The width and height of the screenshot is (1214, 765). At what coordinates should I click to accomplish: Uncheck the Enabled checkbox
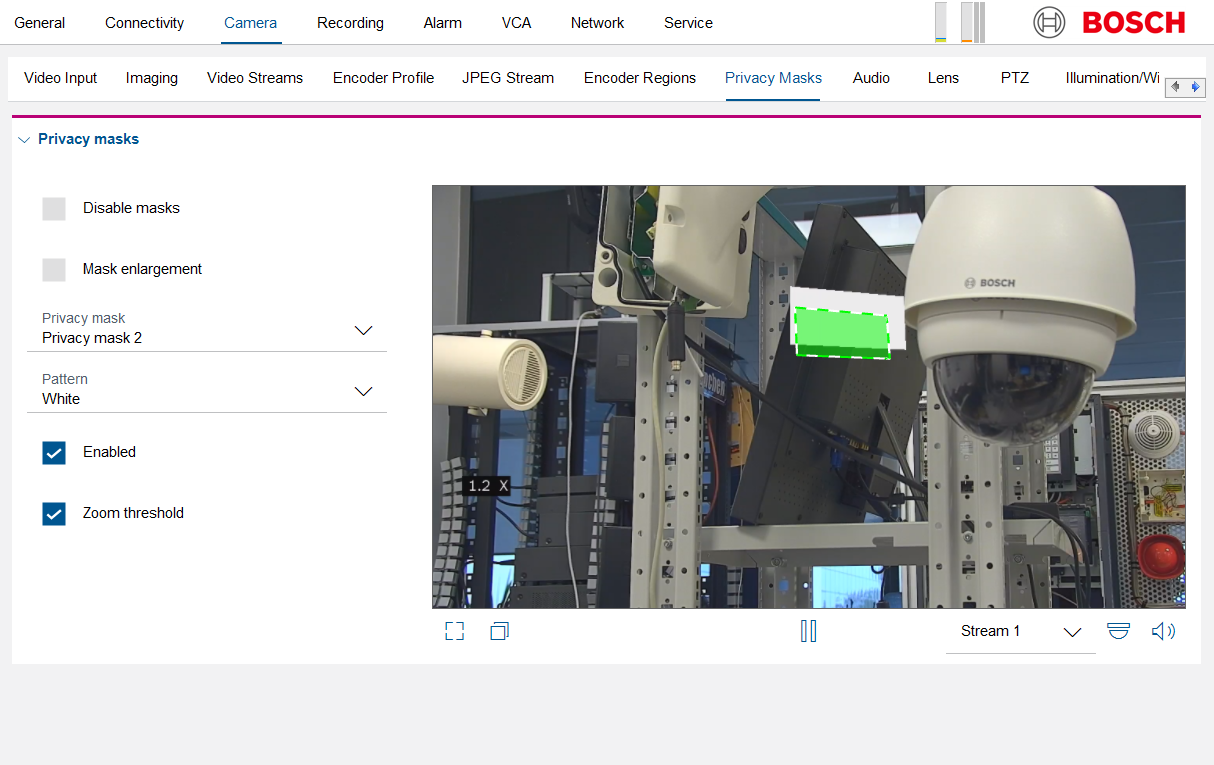[x=54, y=452]
